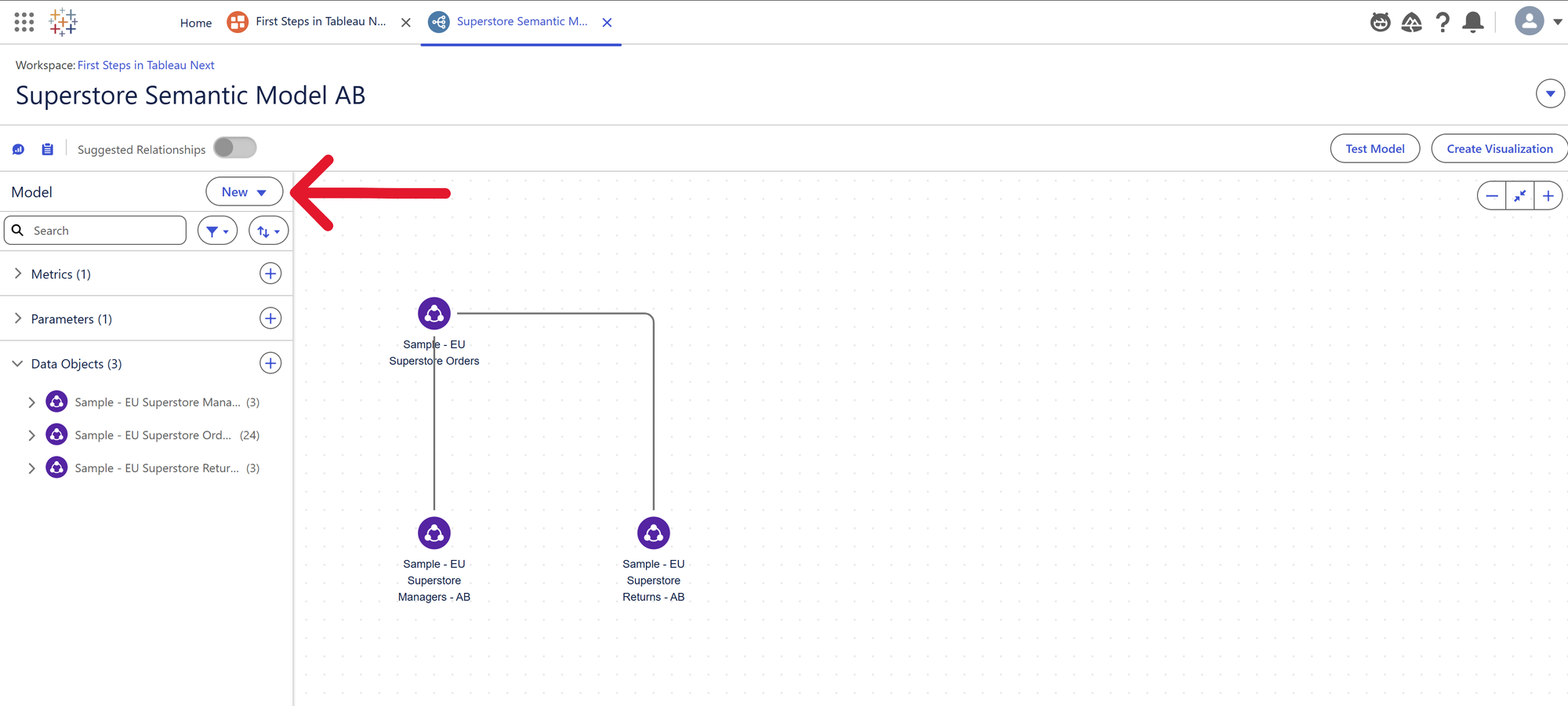Fit canvas to view icon
This screenshot has width=1568, height=706.
pos(1520,196)
